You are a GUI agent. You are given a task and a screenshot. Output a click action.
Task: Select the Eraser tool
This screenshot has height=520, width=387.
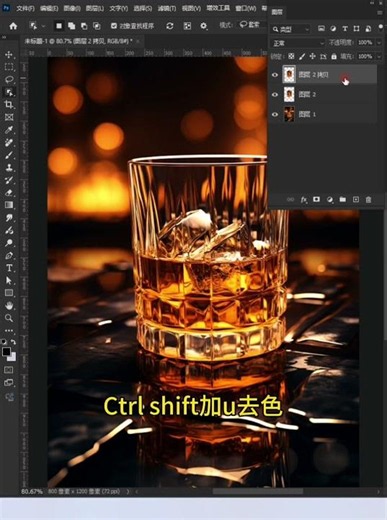(x=9, y=193)
